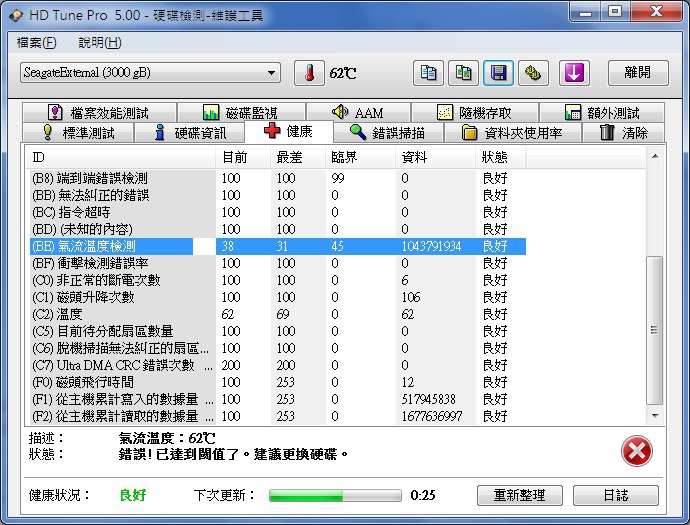This screenshot has height=525, width=690.
Task: Click the 目前 column header
Action: tap(243, 157)
